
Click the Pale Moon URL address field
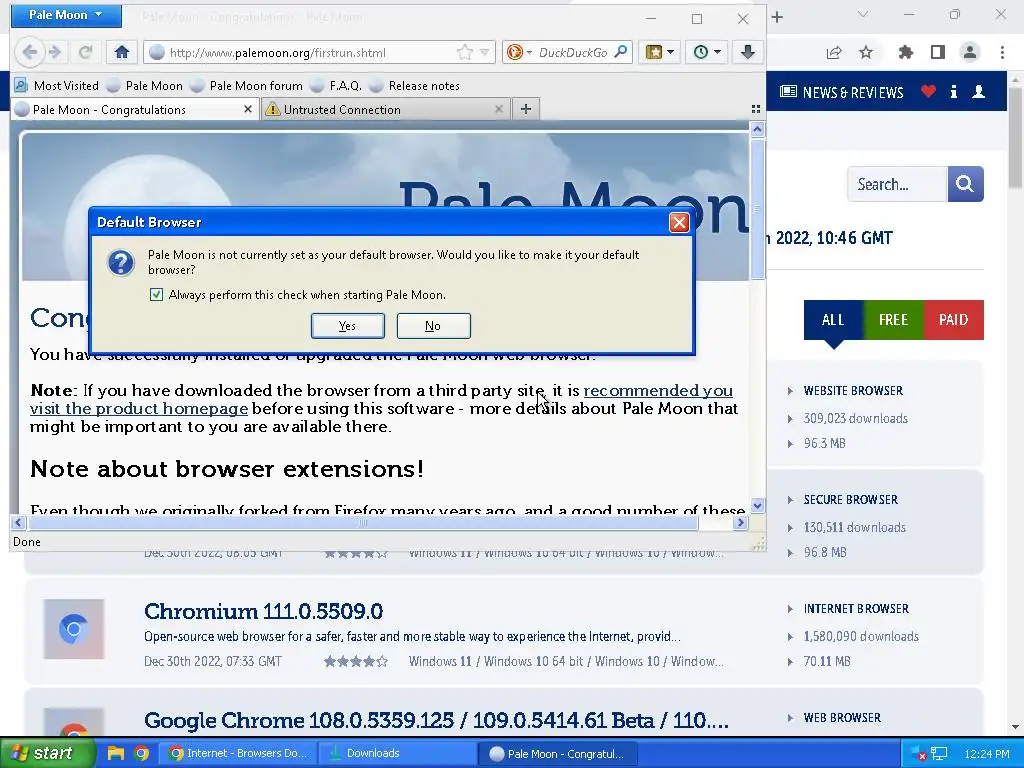click(310, 53)
